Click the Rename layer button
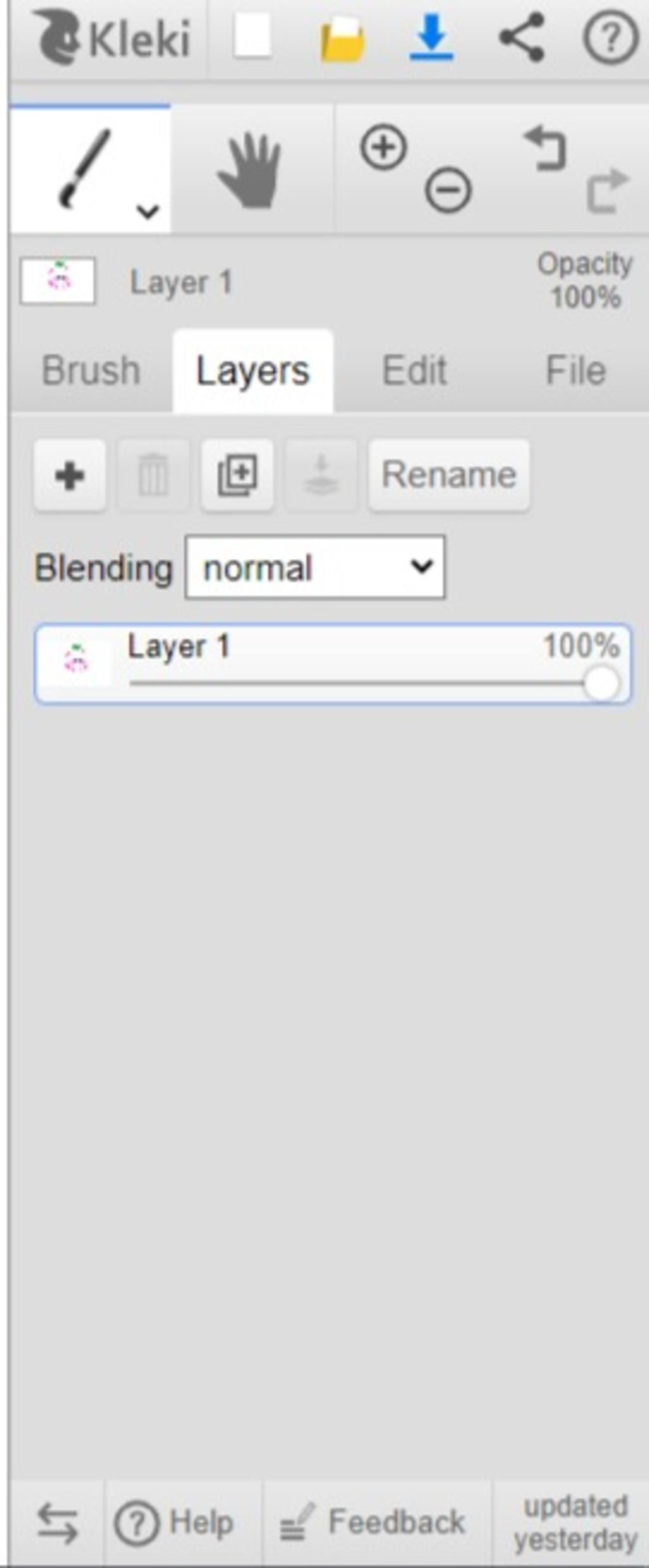 pos(449,475)
